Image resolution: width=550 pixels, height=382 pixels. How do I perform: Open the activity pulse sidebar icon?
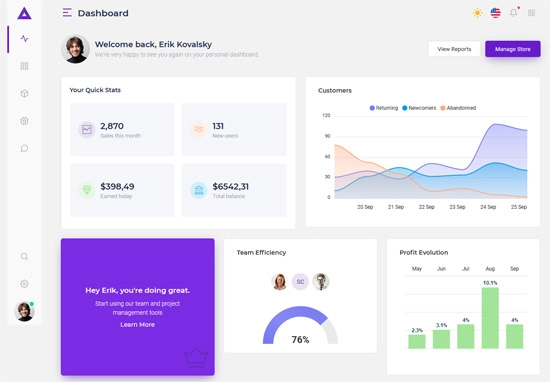pyautogui.click(x=24, y=39)
